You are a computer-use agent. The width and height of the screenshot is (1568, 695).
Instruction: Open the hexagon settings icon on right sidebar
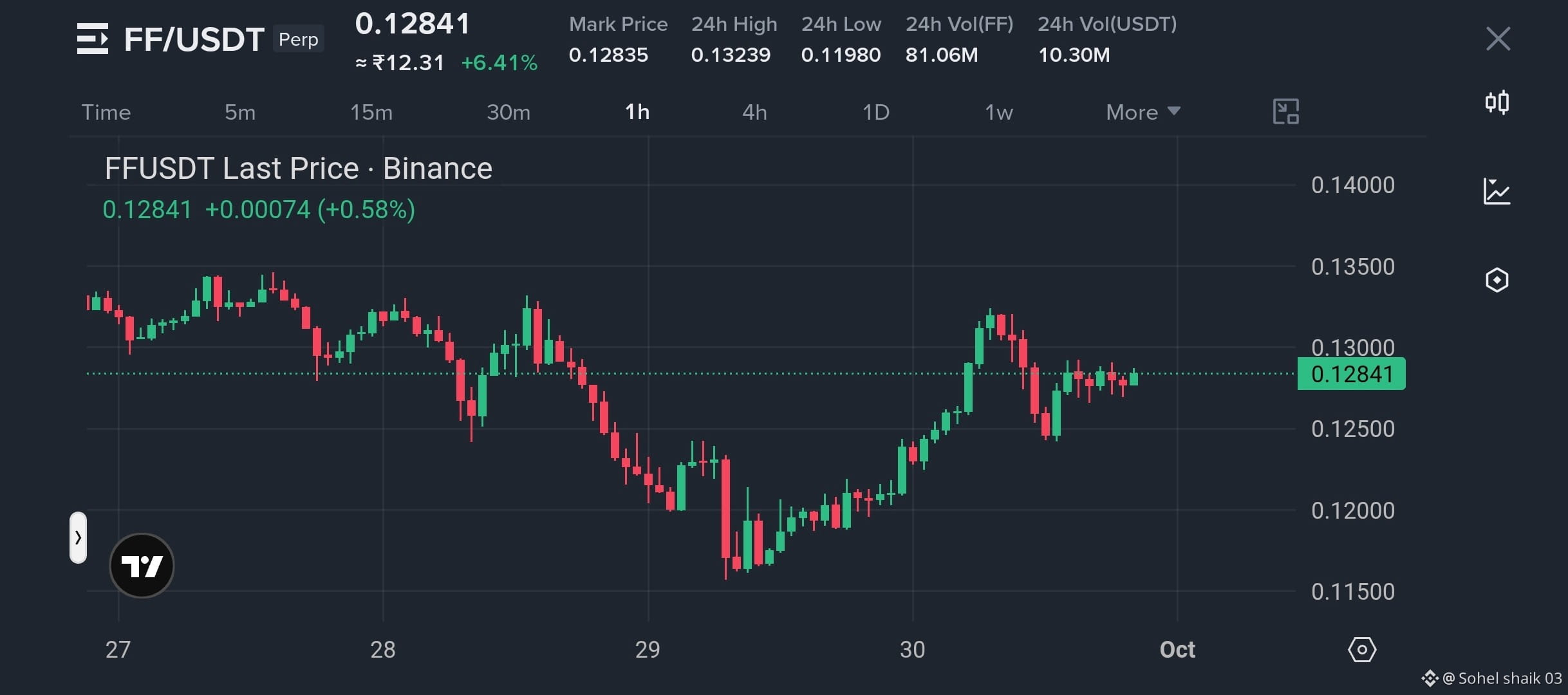[x=1497, y=280]
